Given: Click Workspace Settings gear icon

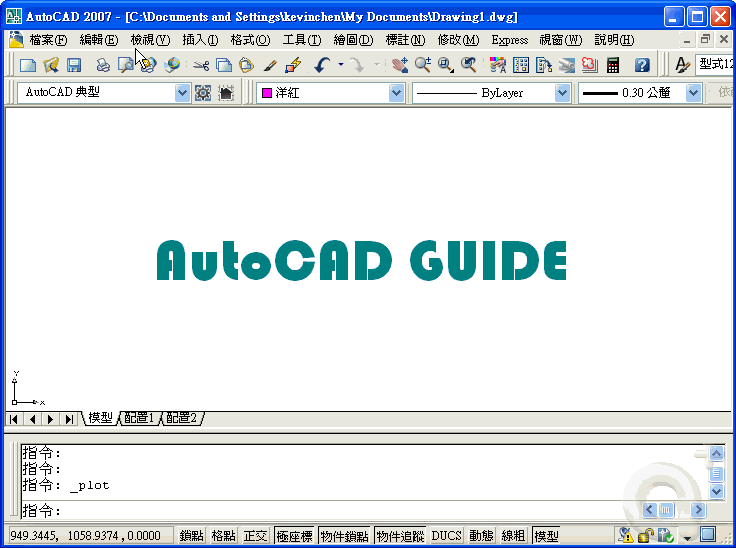Looking at the screenshot, I should 203,93.
